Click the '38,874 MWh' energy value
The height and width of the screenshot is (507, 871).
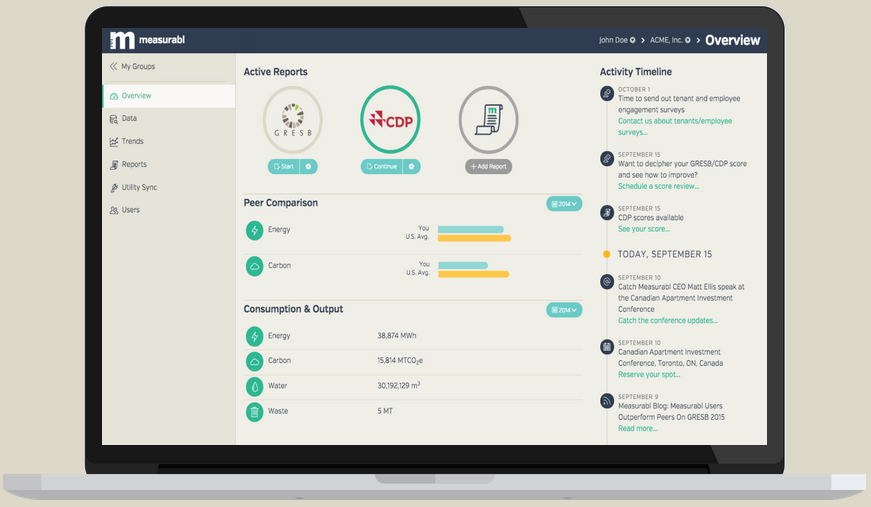pyautogui.click(x=397, y=336)
